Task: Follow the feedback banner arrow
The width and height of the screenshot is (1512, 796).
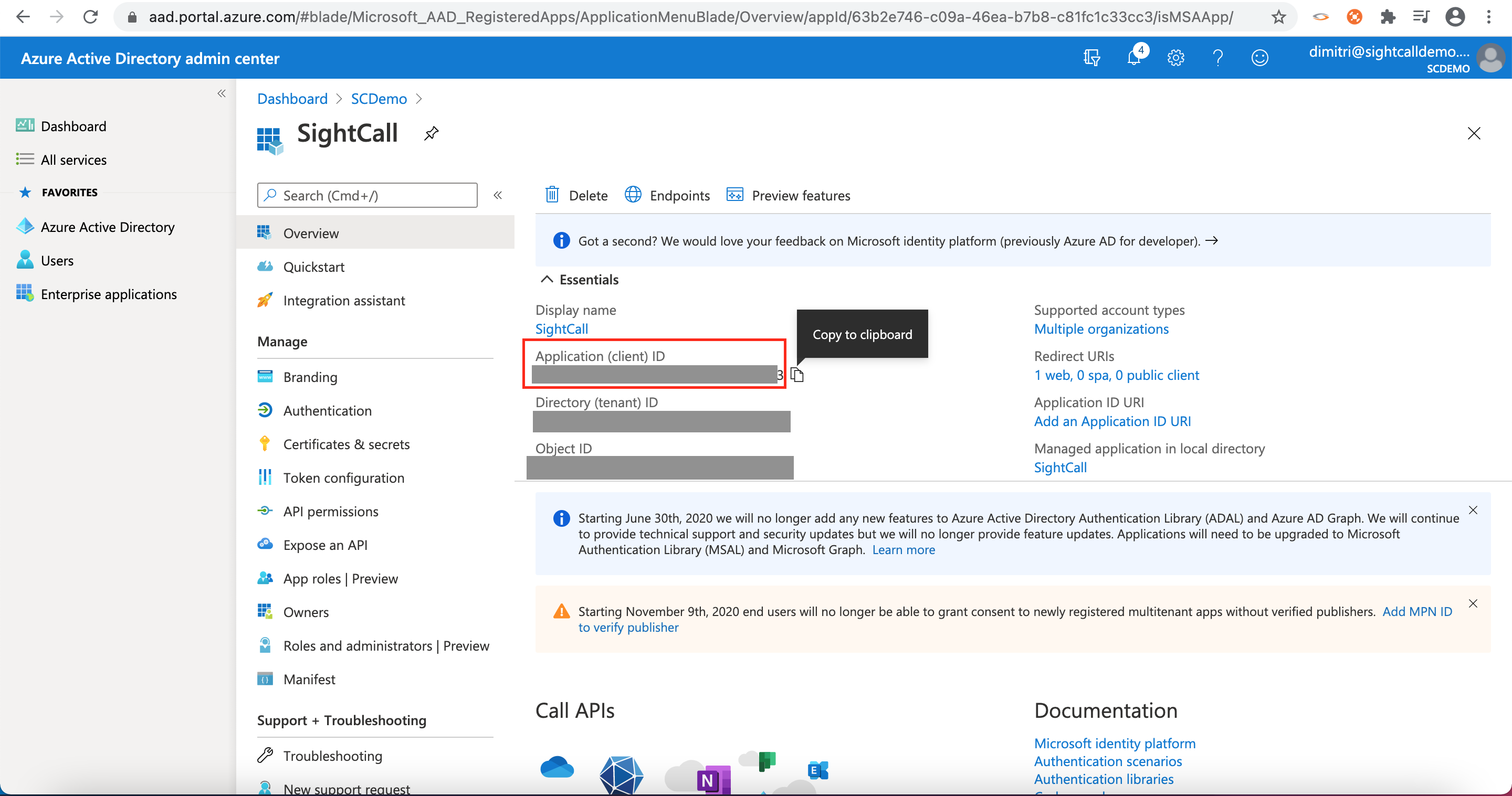Action: (x=1212, y=240)
